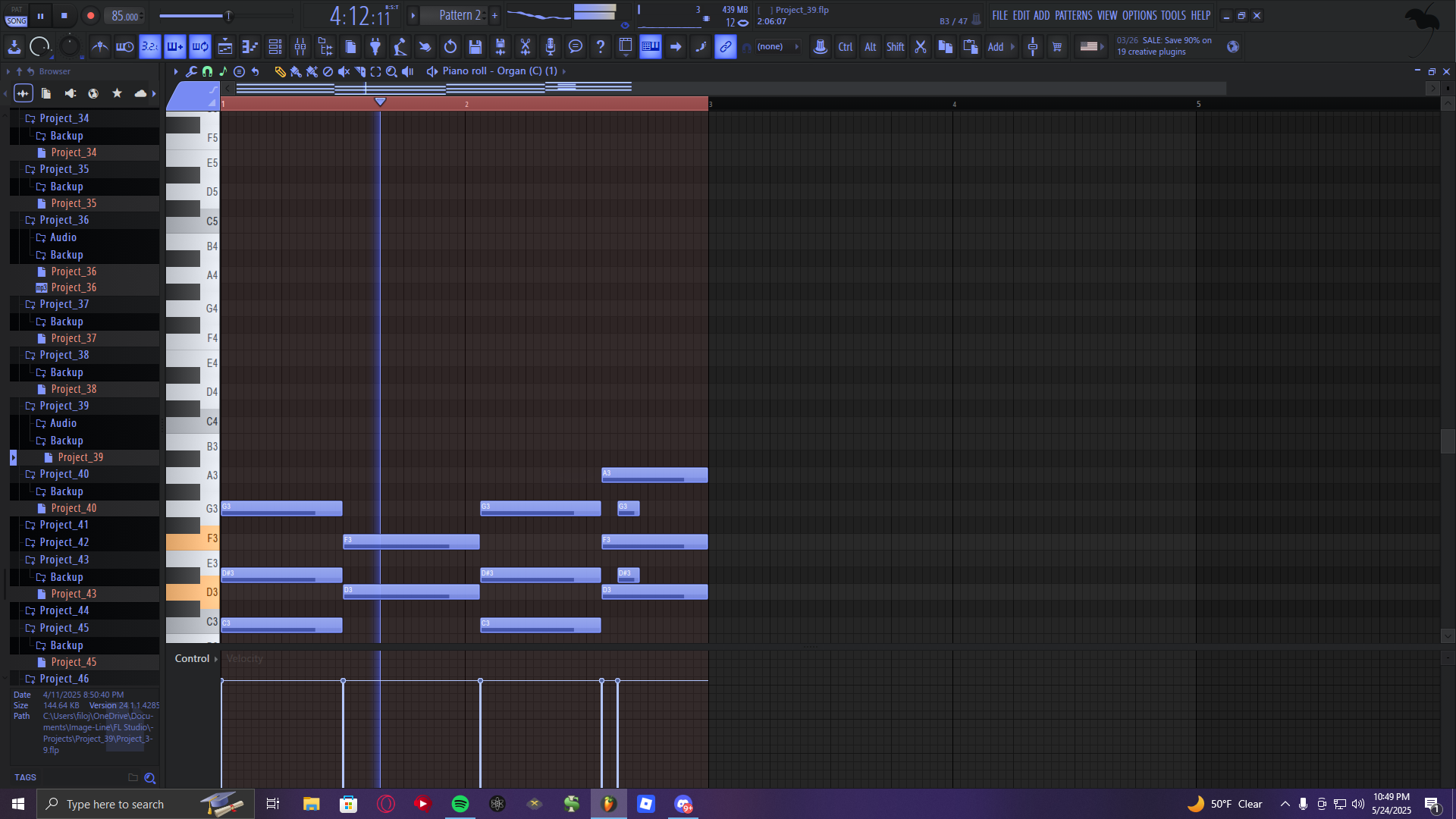The height and width of the screenshot is (819, 1456).
Task: Expand the Project_41 folder in the browser
Action: [64, 525]
